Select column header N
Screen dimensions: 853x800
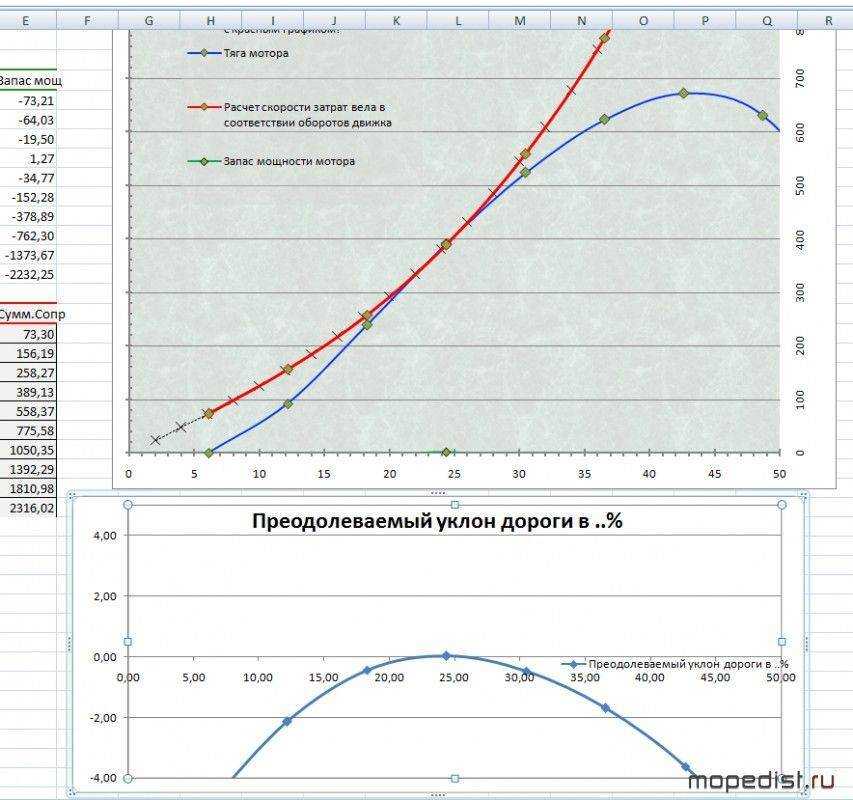click(582, 21)
